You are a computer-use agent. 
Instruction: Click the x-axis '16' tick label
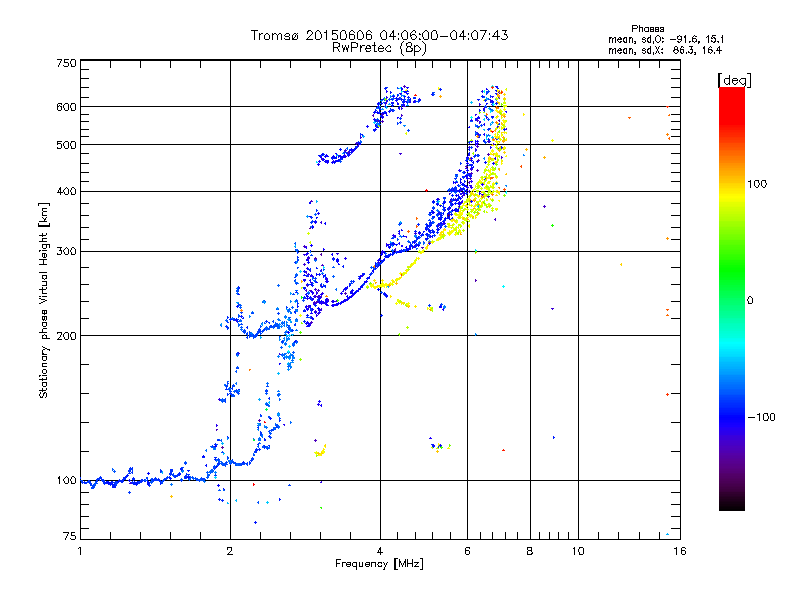pos(680,551)
